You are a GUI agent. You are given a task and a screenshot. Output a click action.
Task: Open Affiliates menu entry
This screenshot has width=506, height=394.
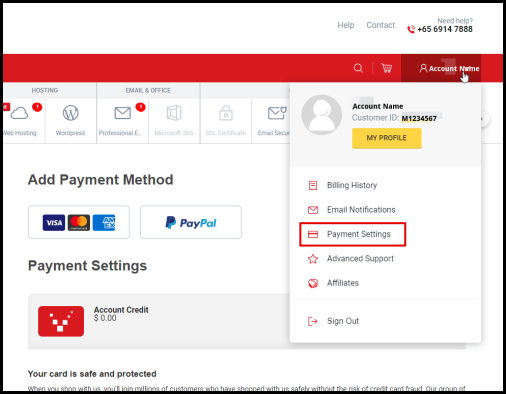point(343,283)
